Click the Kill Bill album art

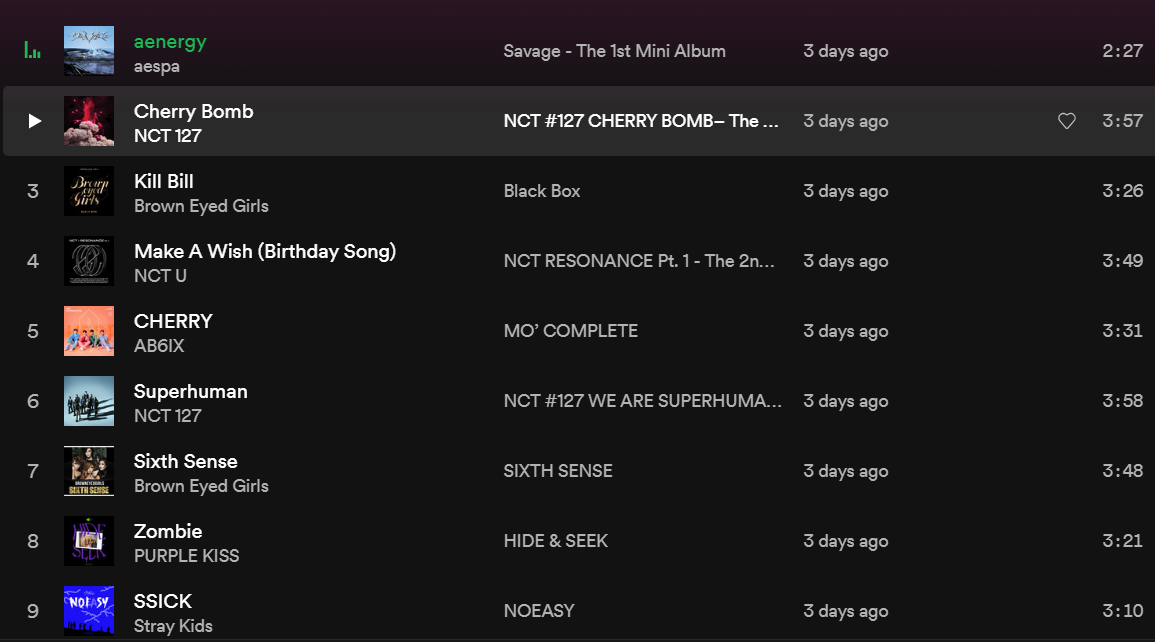[x=89, y=191]
